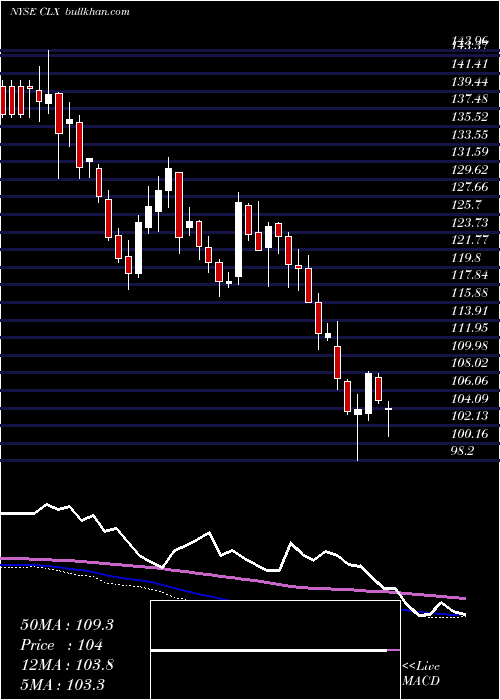
Task: Click the <<Live MACD label
Action: pyautogui.click(x=421, y=673)
